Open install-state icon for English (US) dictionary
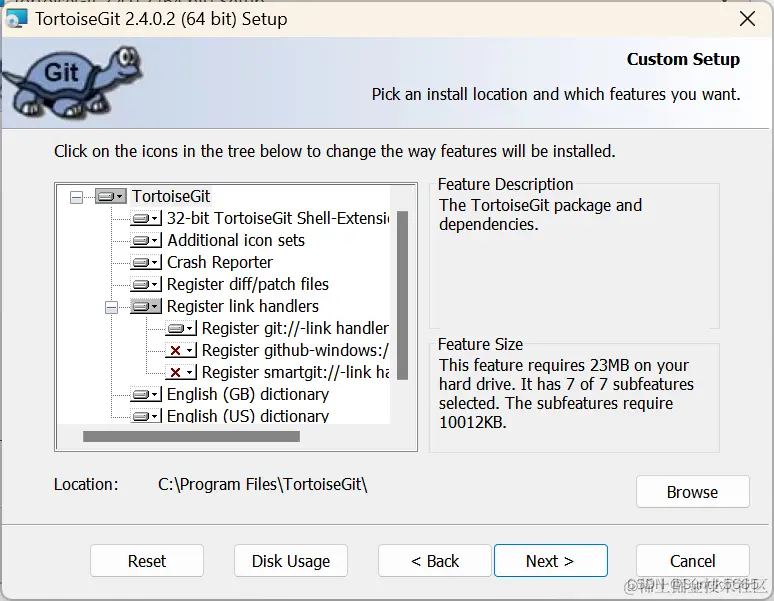 [146, 415]
